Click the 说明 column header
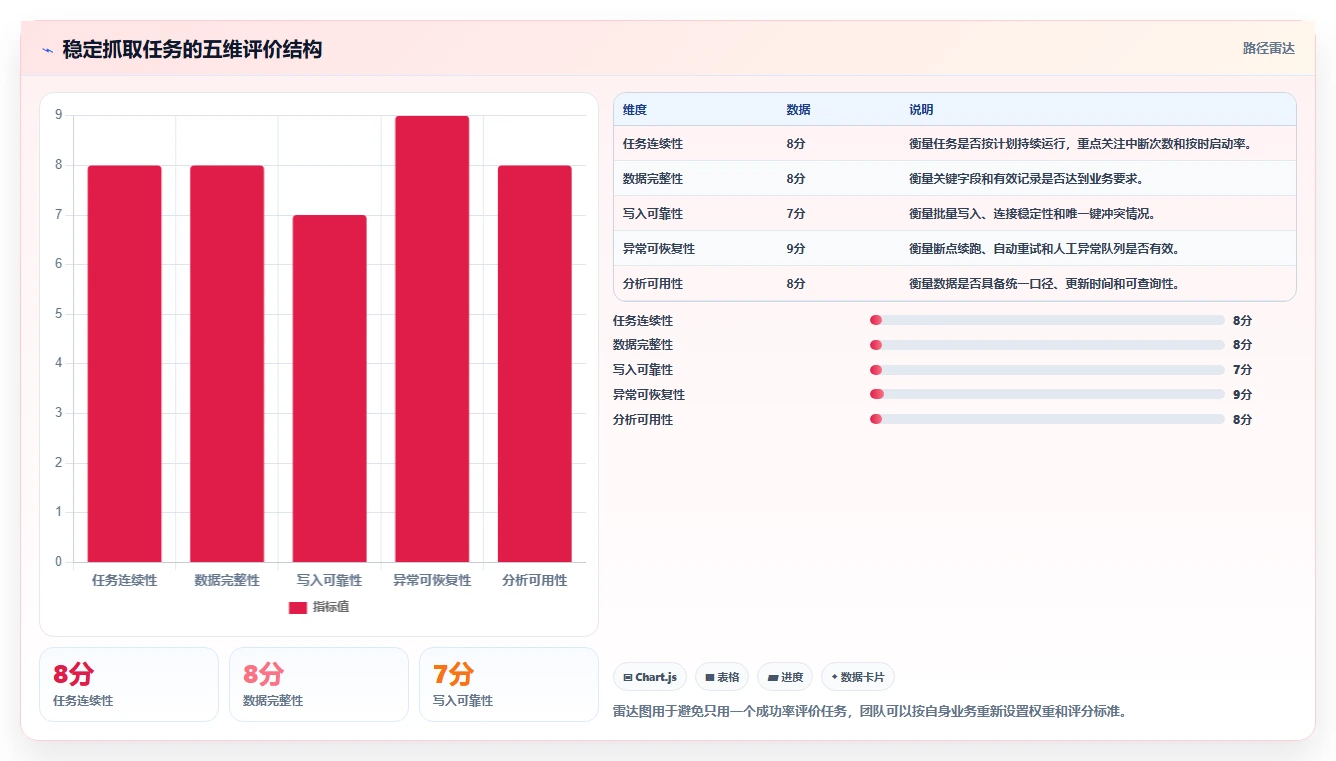 pyautogui.click(x=921, y=110)
